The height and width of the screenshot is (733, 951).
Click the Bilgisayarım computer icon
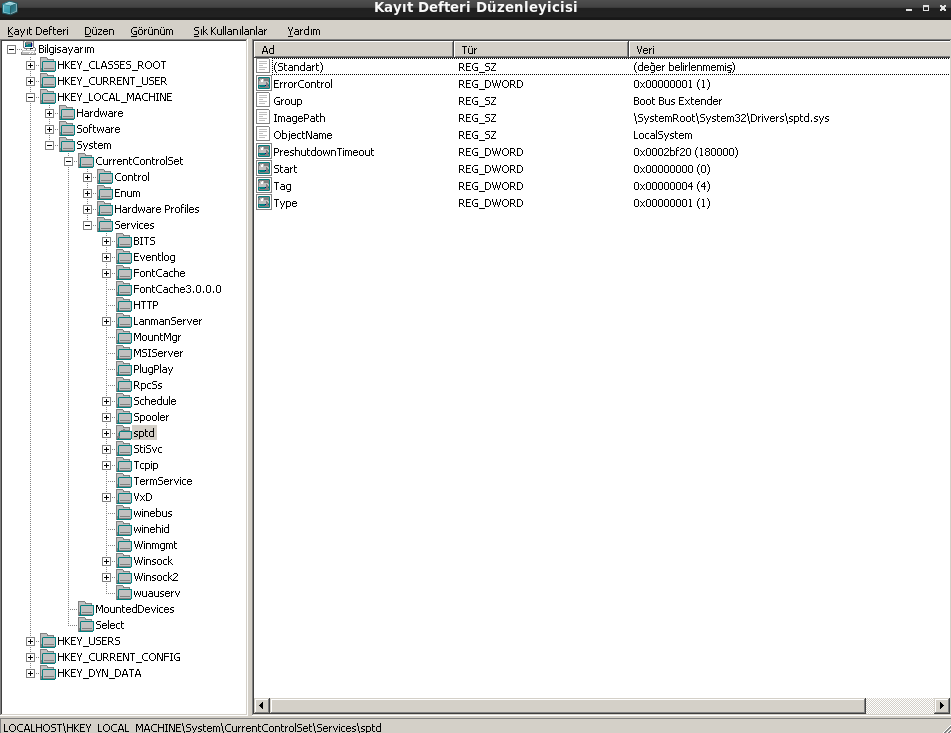click(x=29, y=49)
